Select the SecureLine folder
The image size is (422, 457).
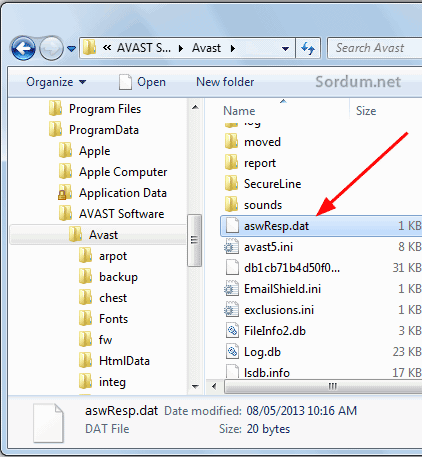click(x=272, y=184)
